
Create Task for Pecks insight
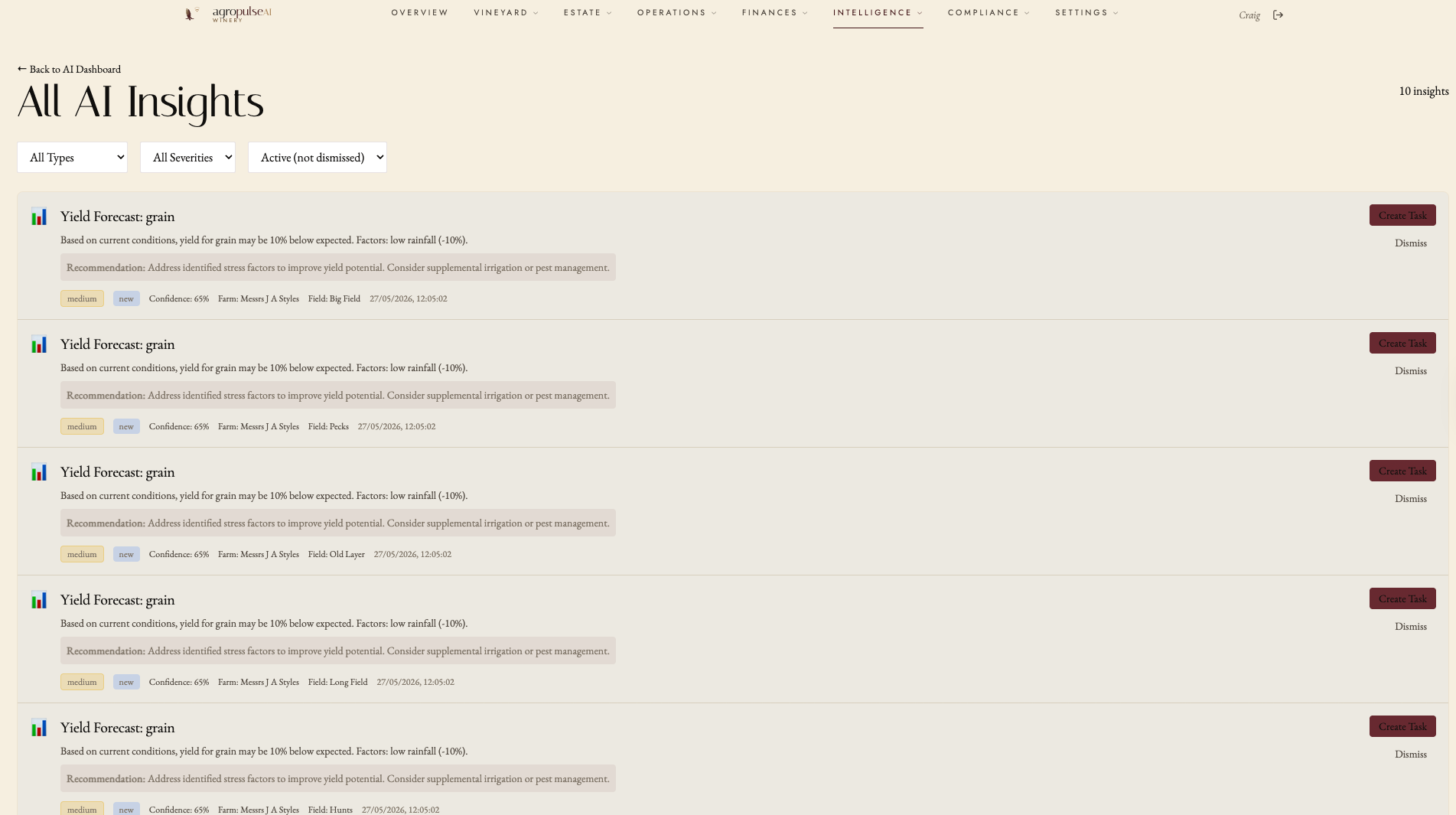(x=1402, y=344)
